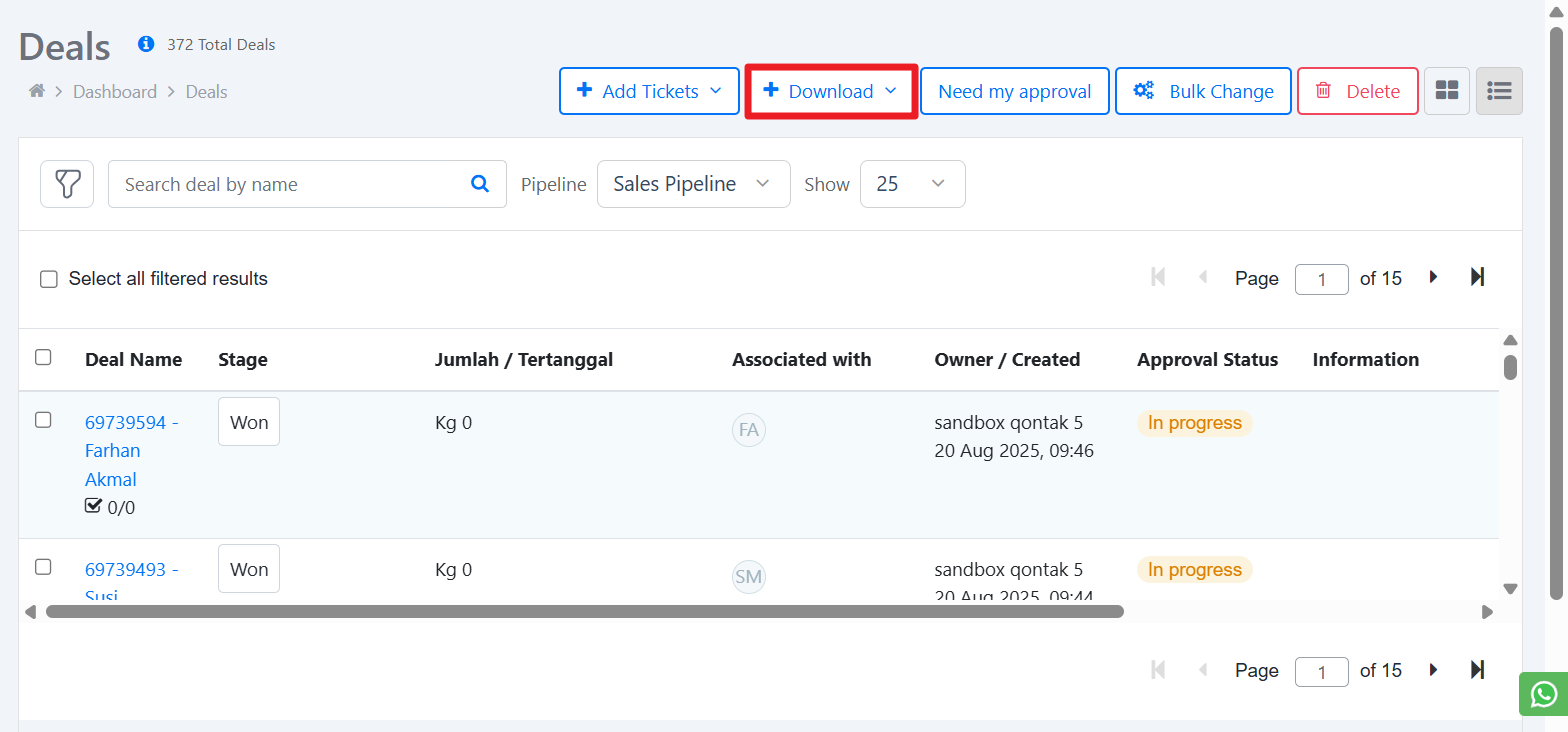Click the horizontal table scrollbar
Viewport: 1568px width, 732px height.
click(x=584, y=611)
